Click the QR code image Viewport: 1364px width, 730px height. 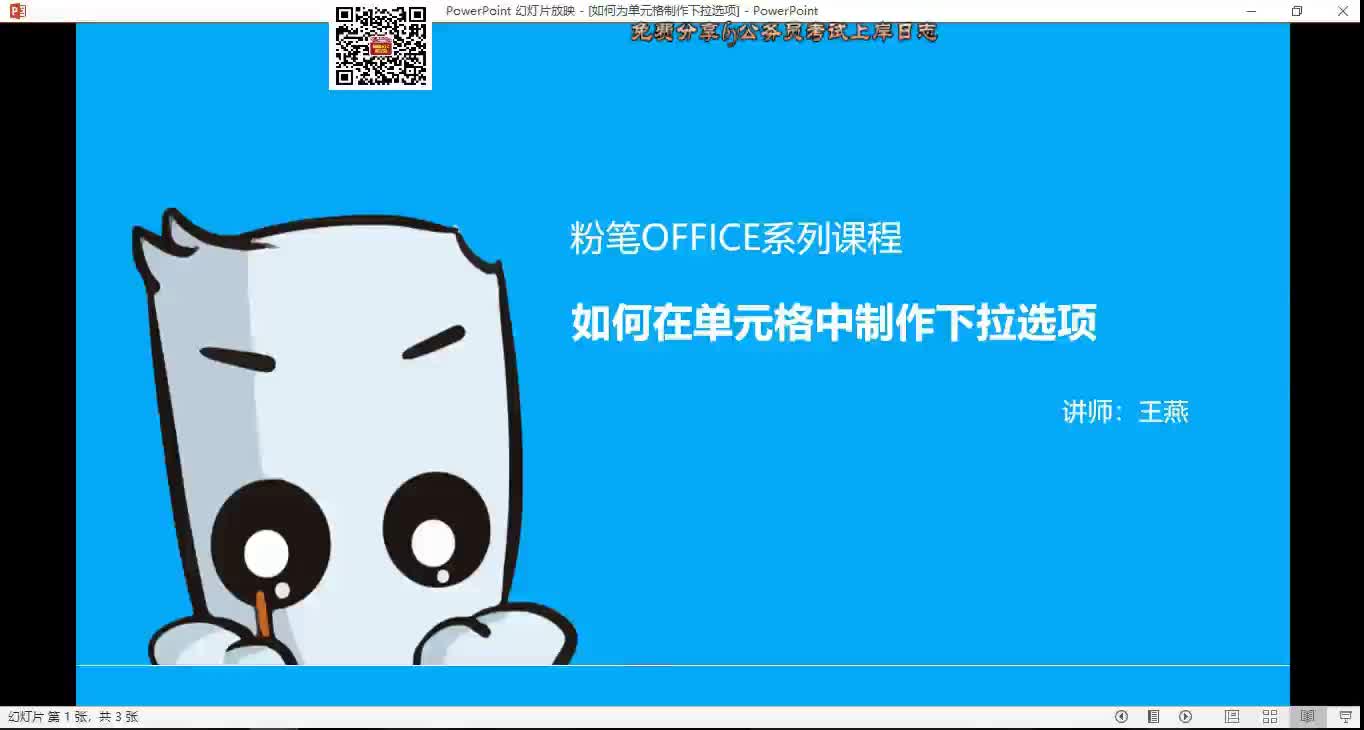click(x=380, y=46)
